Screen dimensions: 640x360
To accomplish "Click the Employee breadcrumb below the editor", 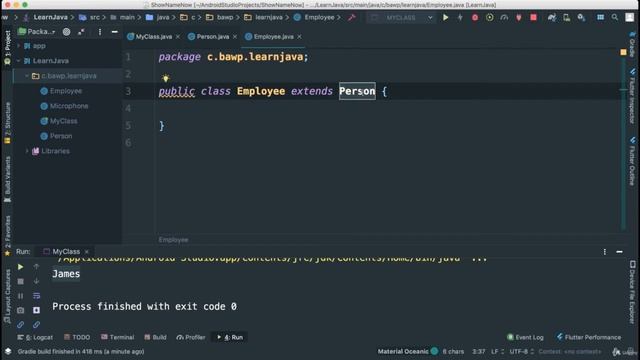I will (173, 240).
